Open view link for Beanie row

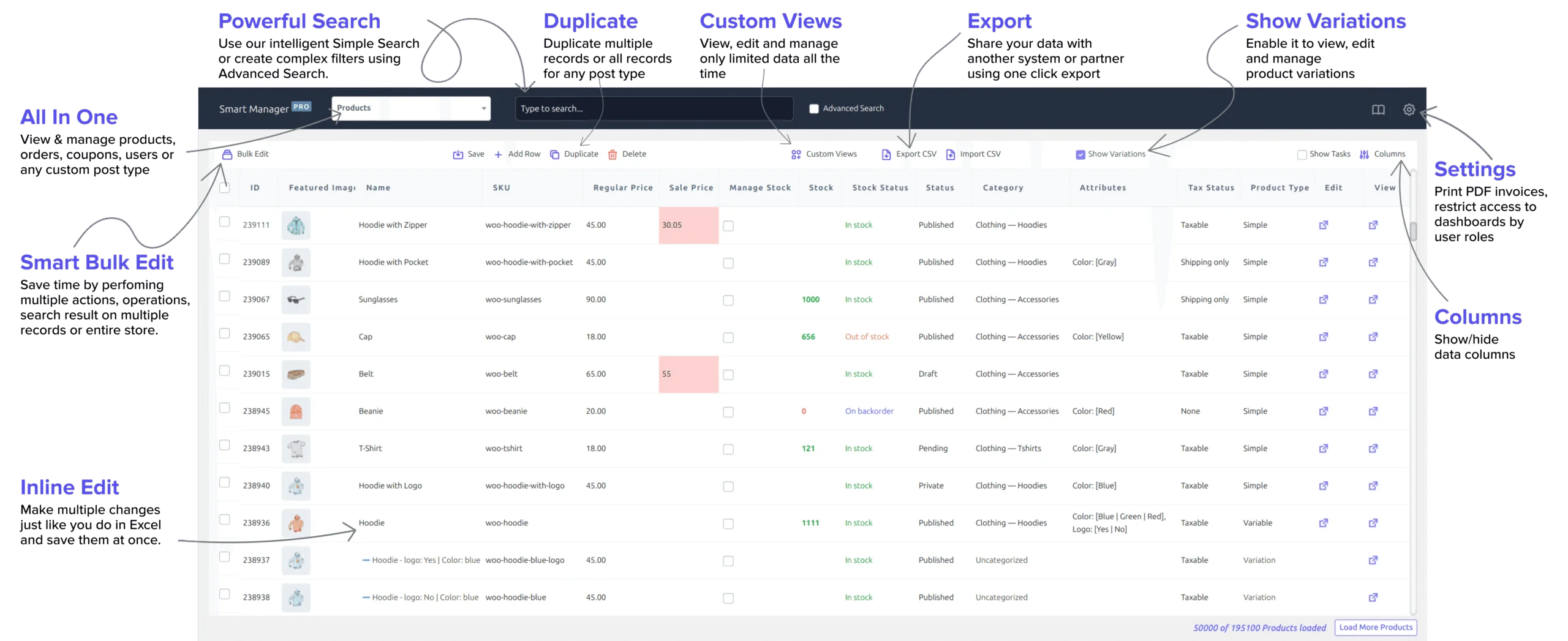click(x=1373, y=411)
